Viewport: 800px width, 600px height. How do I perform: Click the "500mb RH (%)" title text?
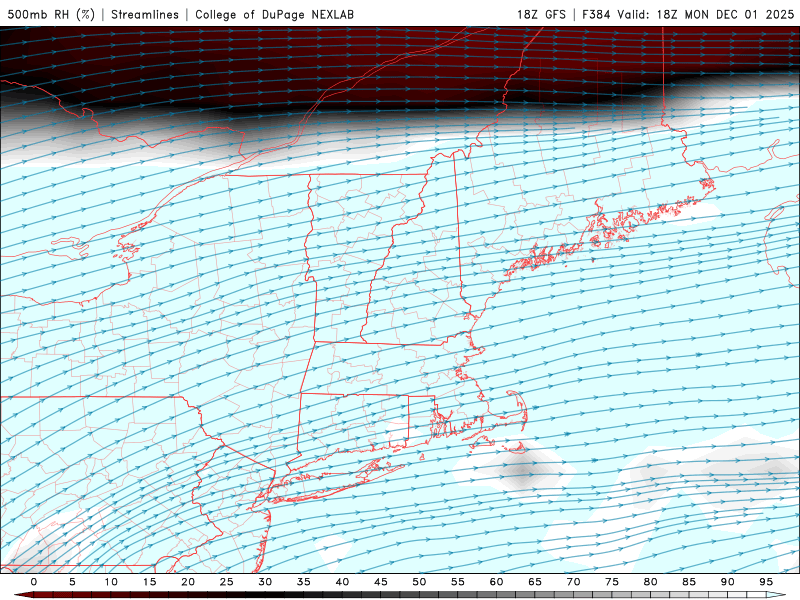52,14
